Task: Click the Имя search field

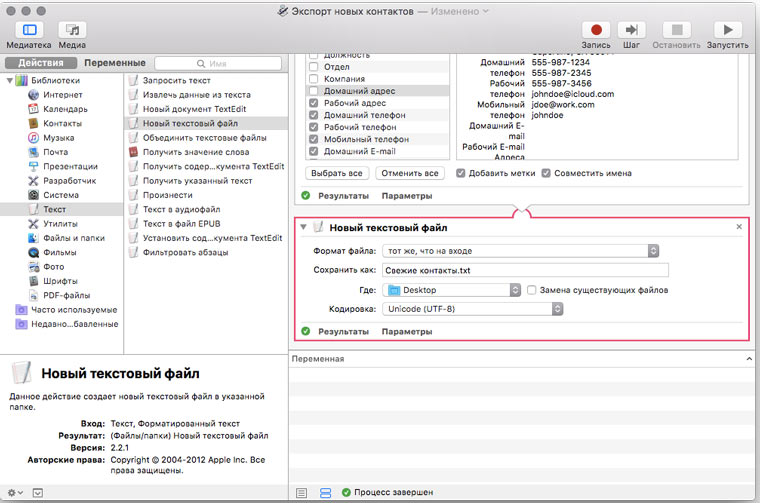Action: 218,63
